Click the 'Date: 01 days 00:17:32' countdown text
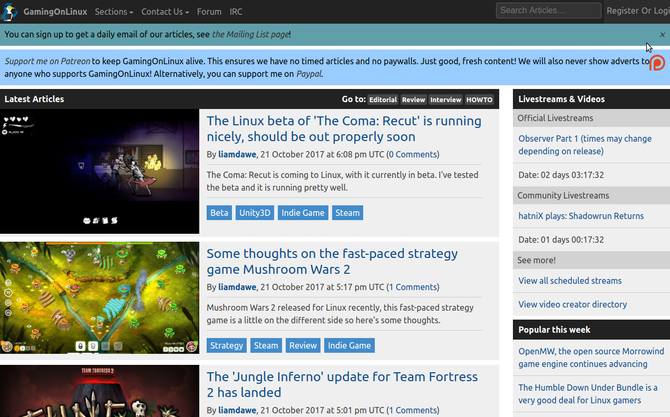The height and width of the screenshot is (417, 670). pyautogui.click(x=561, y=240)
